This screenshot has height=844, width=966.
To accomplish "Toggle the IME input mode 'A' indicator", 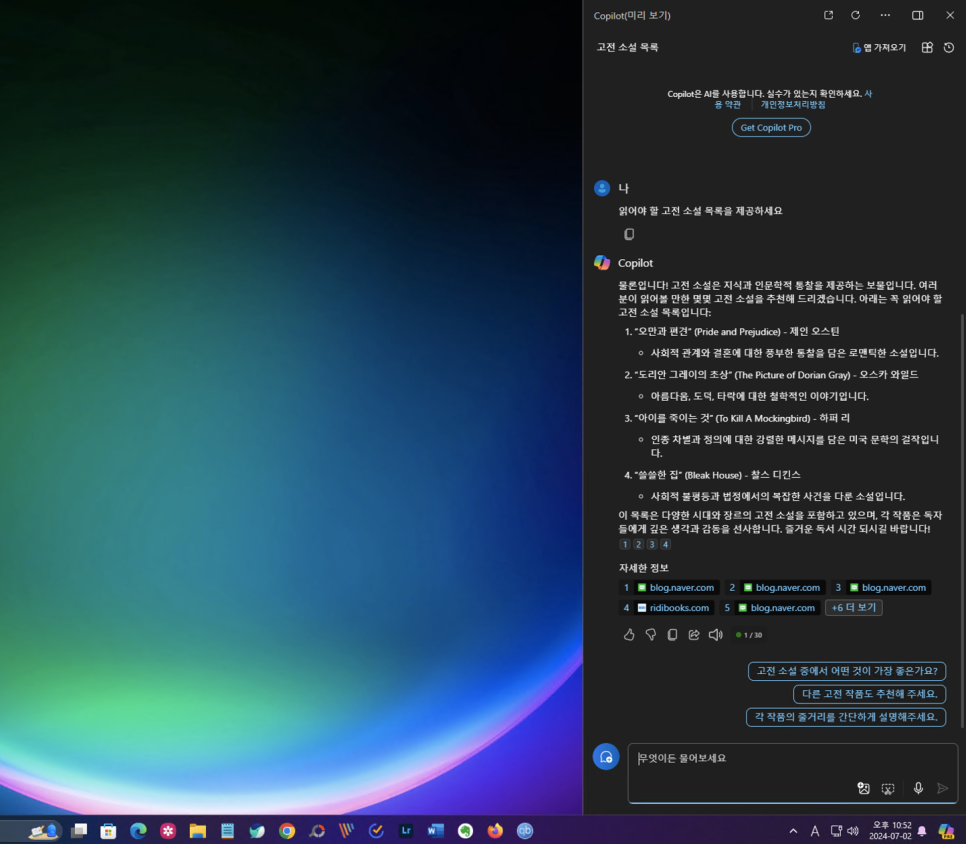I will pyautogui.click(x=814, y=831).
